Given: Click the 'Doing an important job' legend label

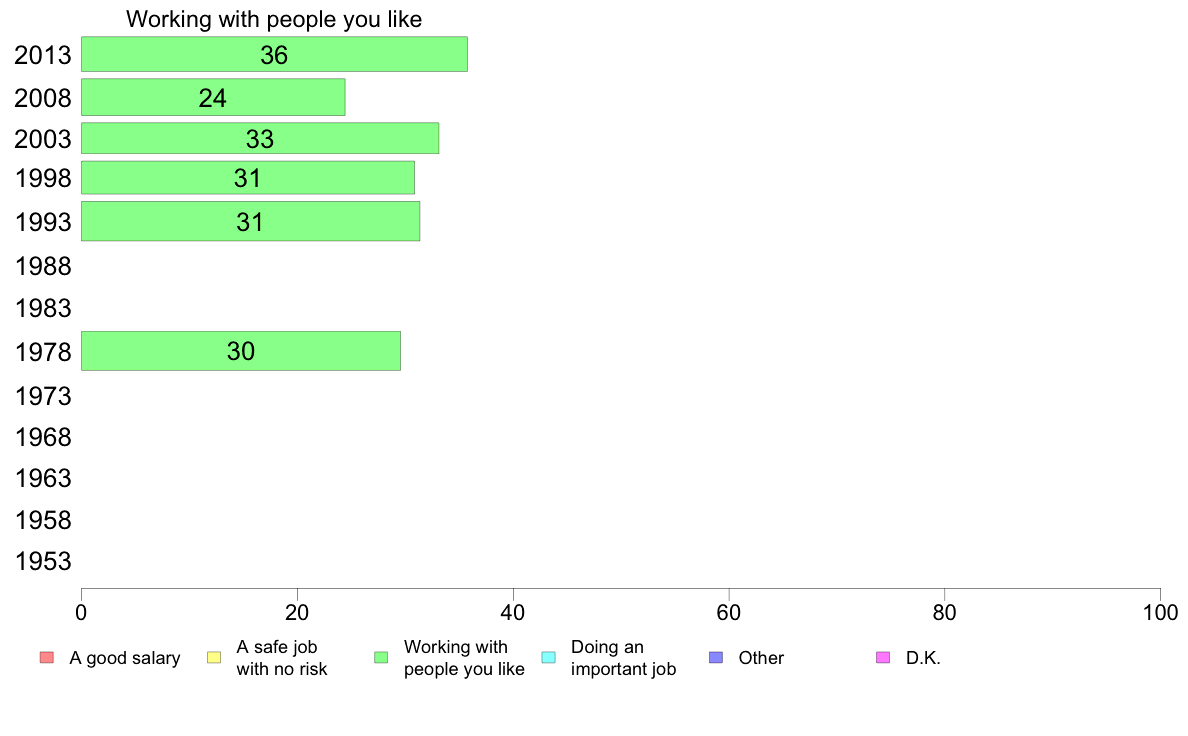Looking at the screenshot, I should click(x=623, y=658).
